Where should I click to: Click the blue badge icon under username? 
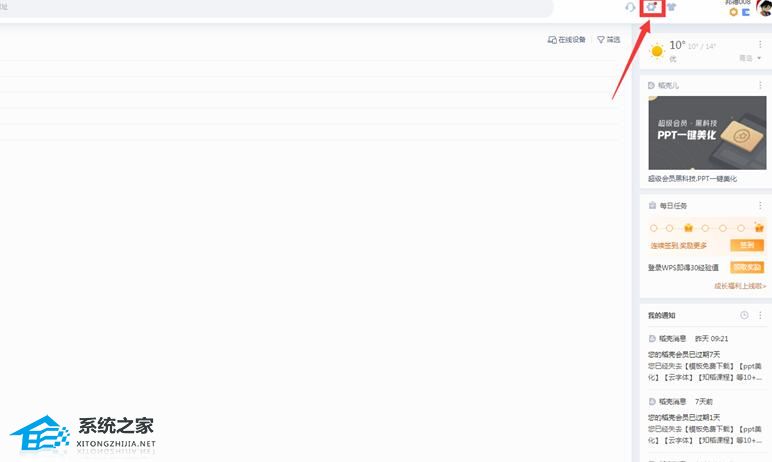[746, 12]
